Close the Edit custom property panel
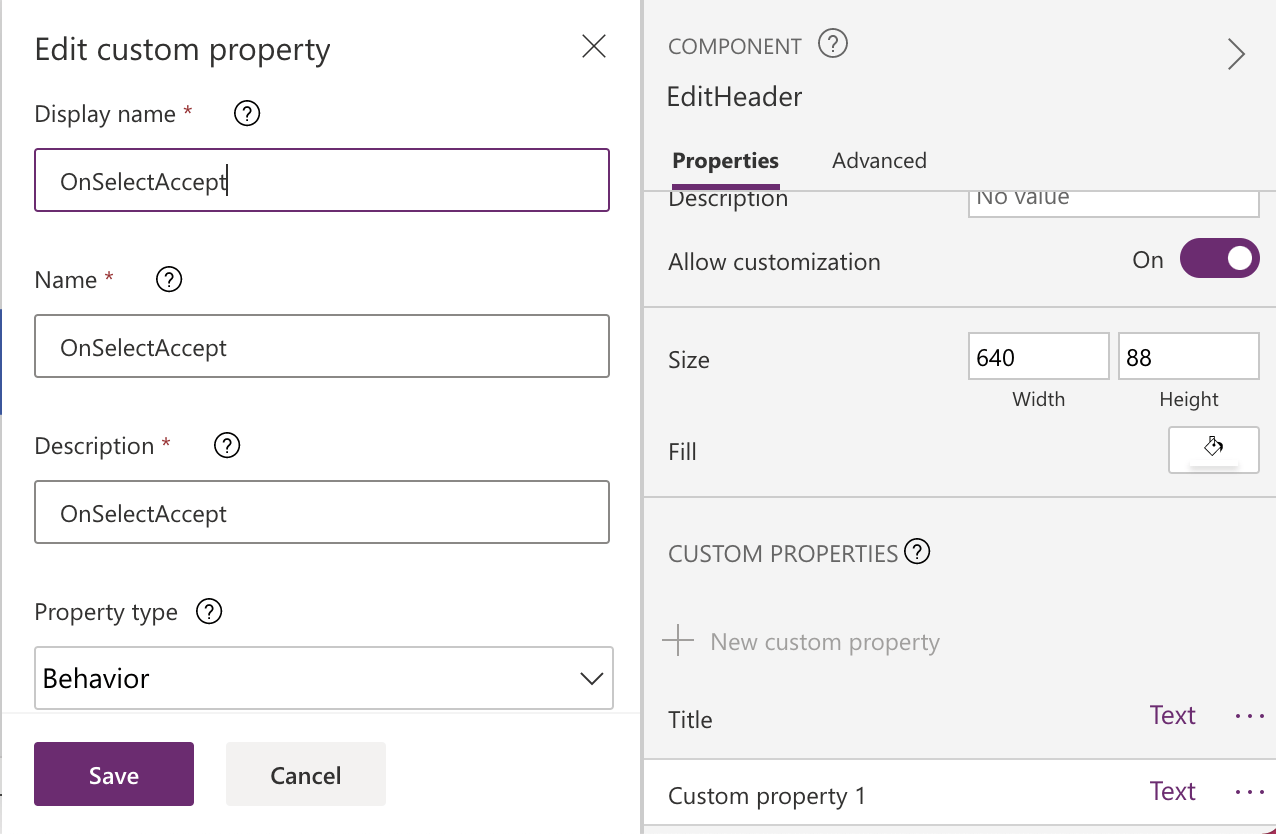The width and height of the screenshot is (1276, 834). click(594, 46)
